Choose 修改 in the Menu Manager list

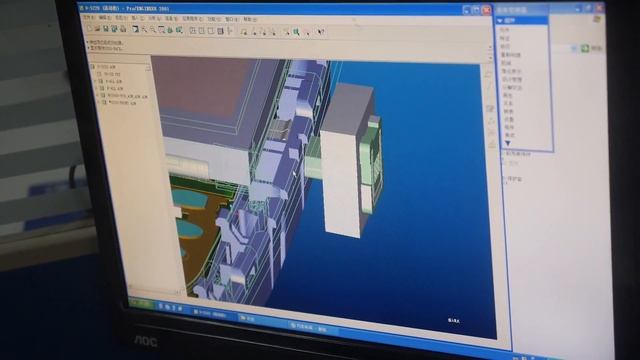505,46
